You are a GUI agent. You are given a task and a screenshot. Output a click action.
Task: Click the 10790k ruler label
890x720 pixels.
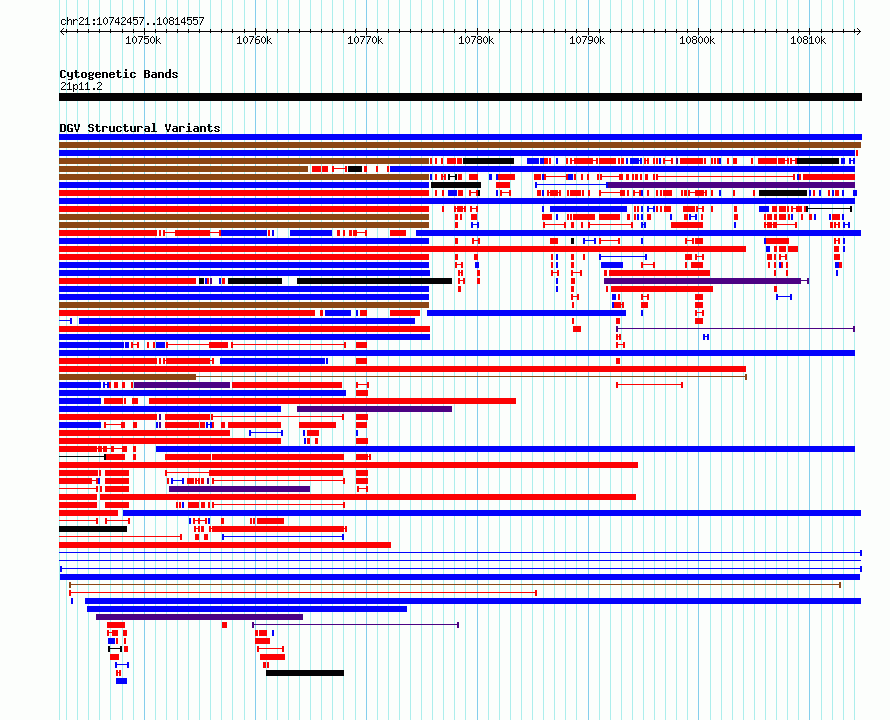tap(587, 41)
